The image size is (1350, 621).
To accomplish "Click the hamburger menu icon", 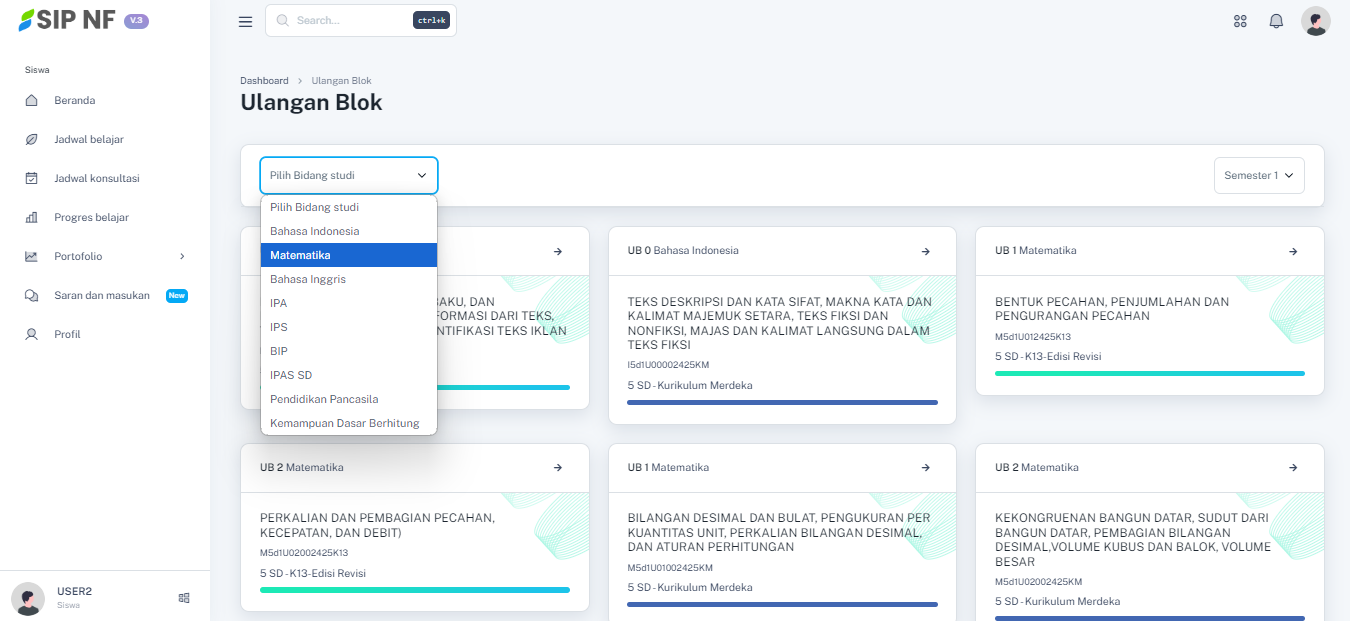I will click(x=245, y=22).
